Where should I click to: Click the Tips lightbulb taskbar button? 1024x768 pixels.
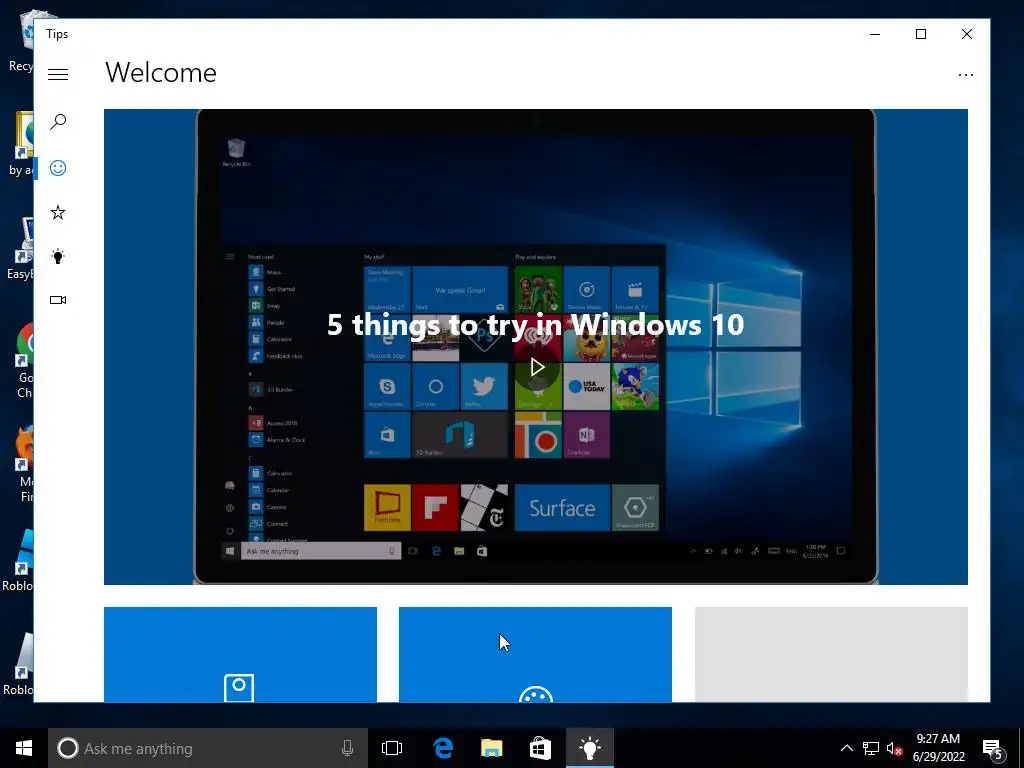click(590, 748)
